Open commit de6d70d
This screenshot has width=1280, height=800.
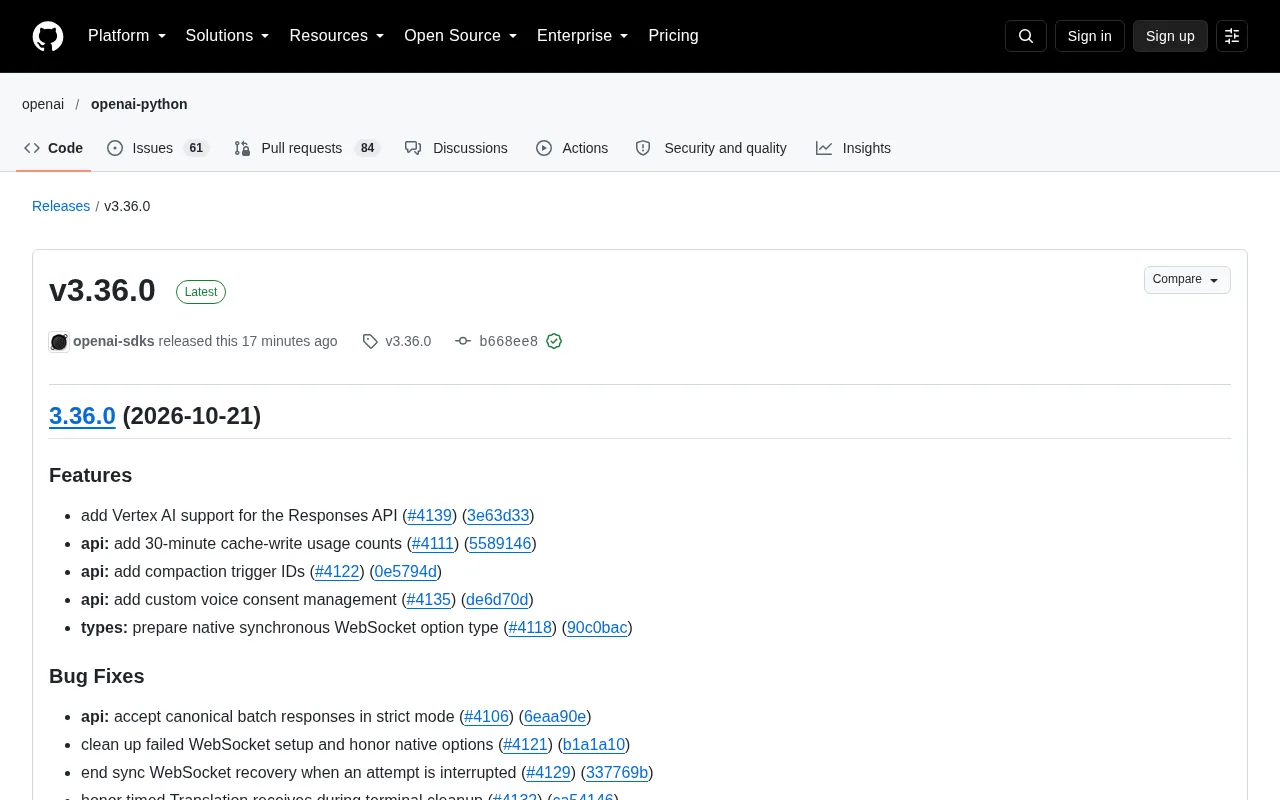coord(497,600)
